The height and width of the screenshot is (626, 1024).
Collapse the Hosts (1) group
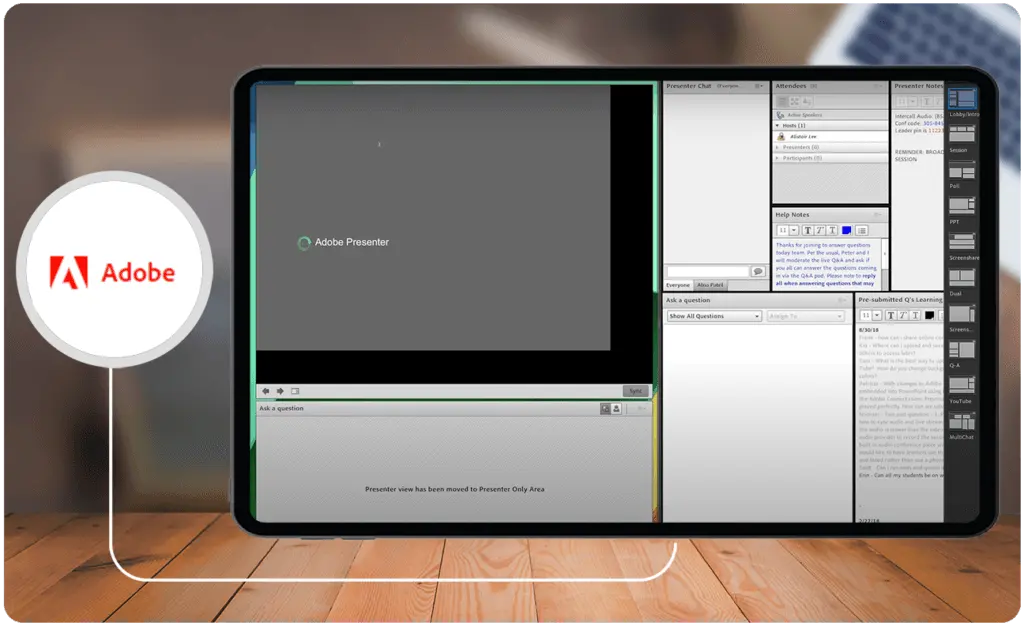pos(778,125)
